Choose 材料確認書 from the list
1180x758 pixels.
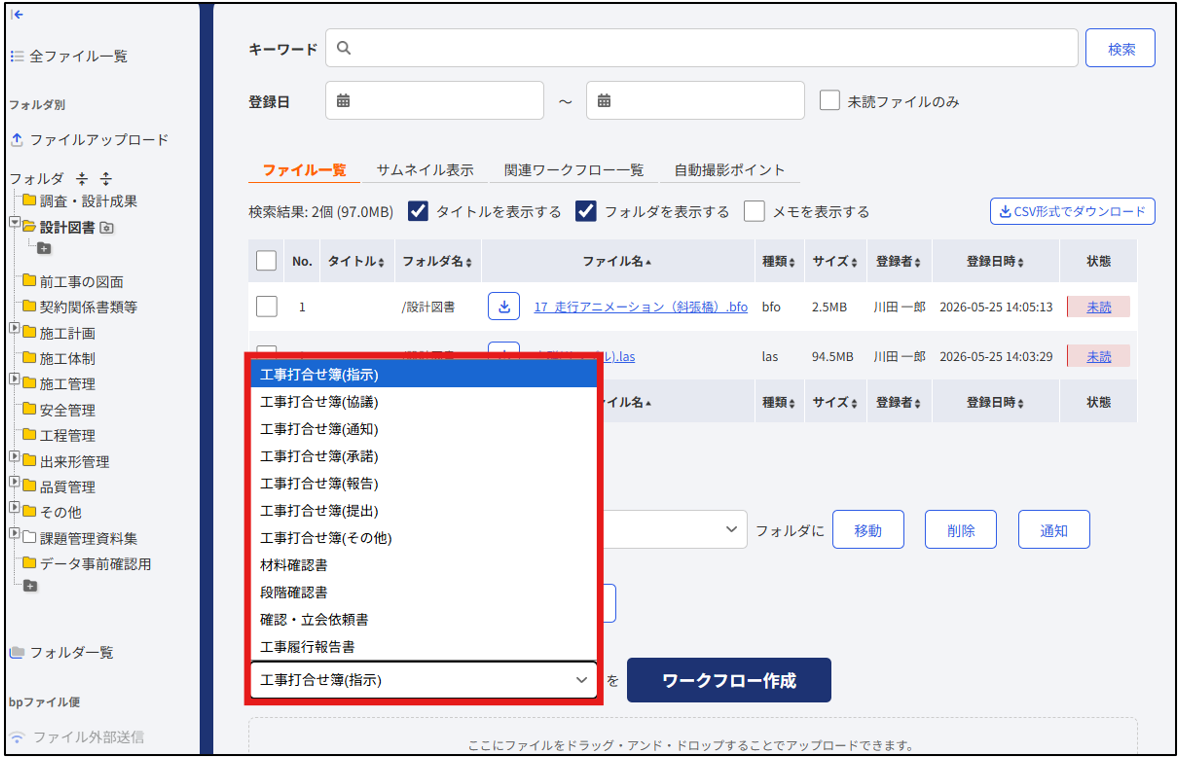coord(424,565)
